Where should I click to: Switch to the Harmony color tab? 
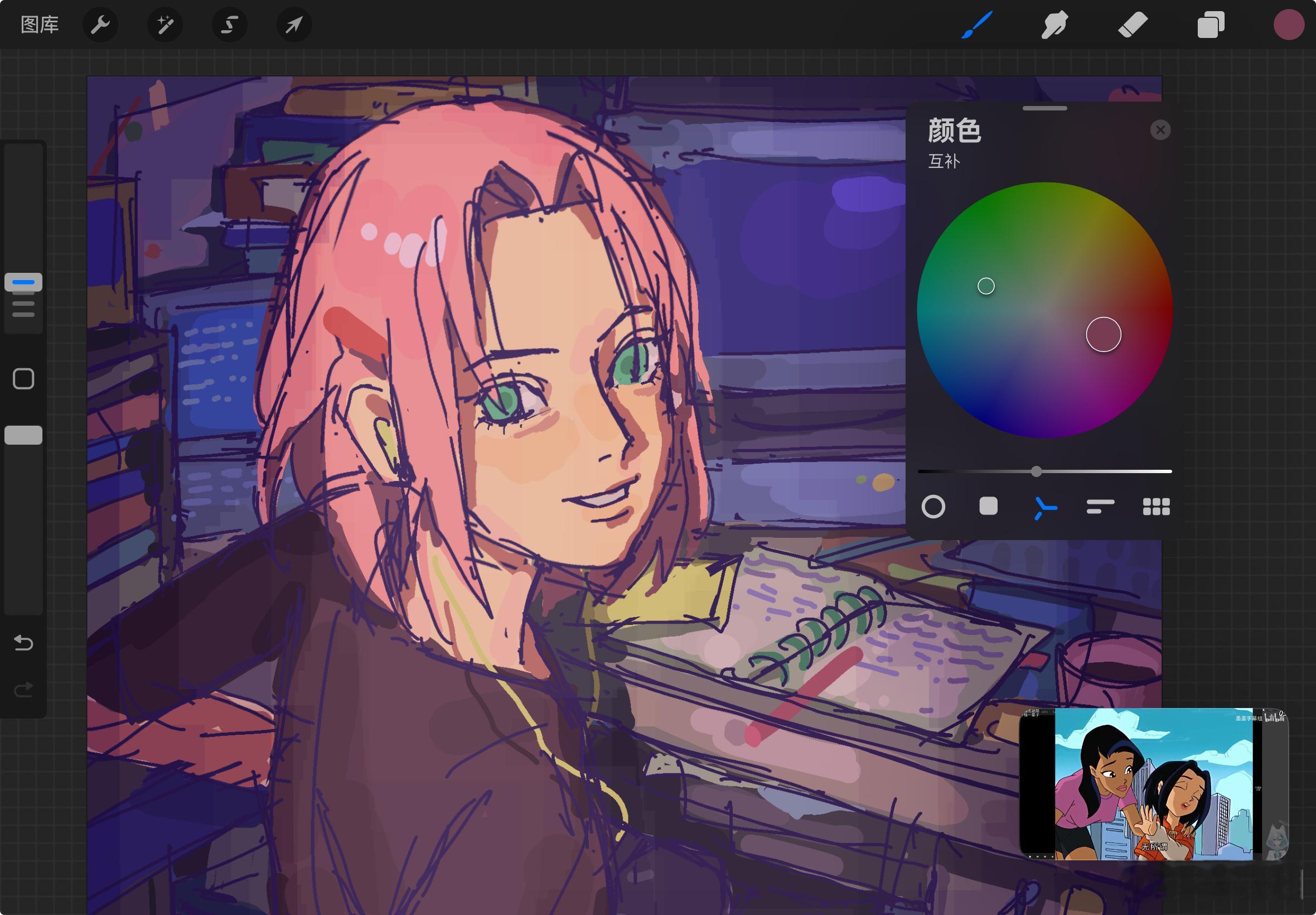[x=1045, y=507]
